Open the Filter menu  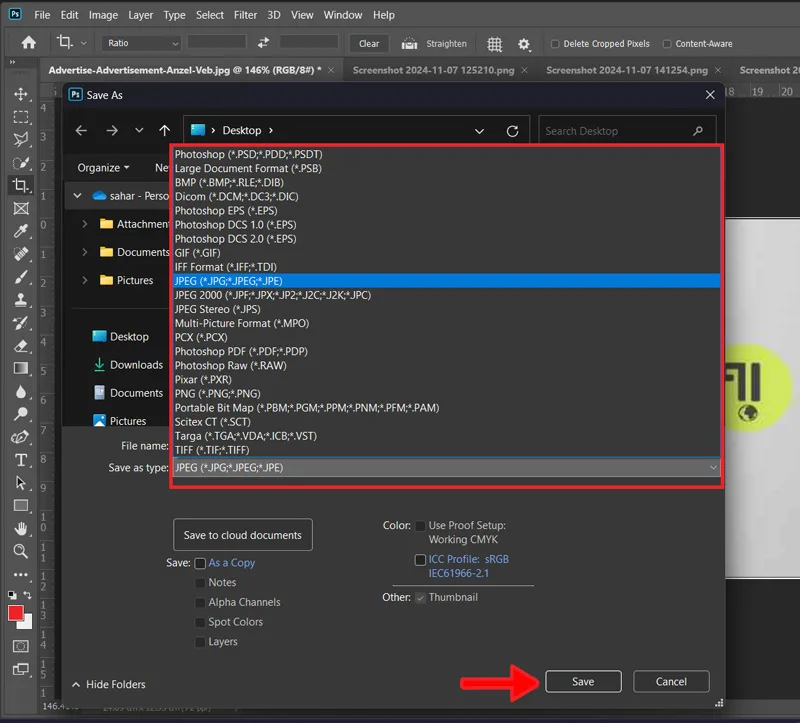(245, 15)
